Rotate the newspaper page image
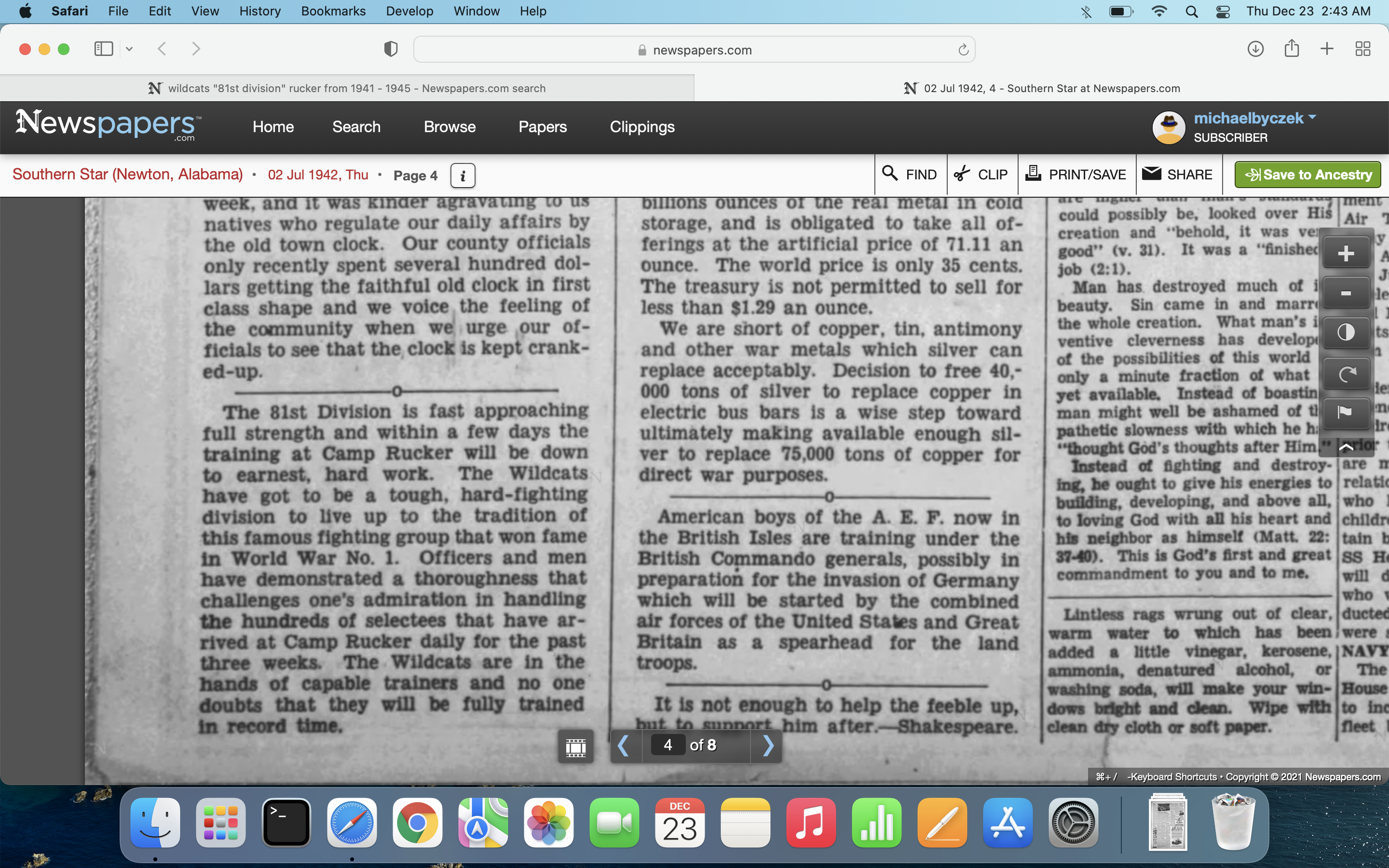 pyautogui.click(x=1346, y=374)
